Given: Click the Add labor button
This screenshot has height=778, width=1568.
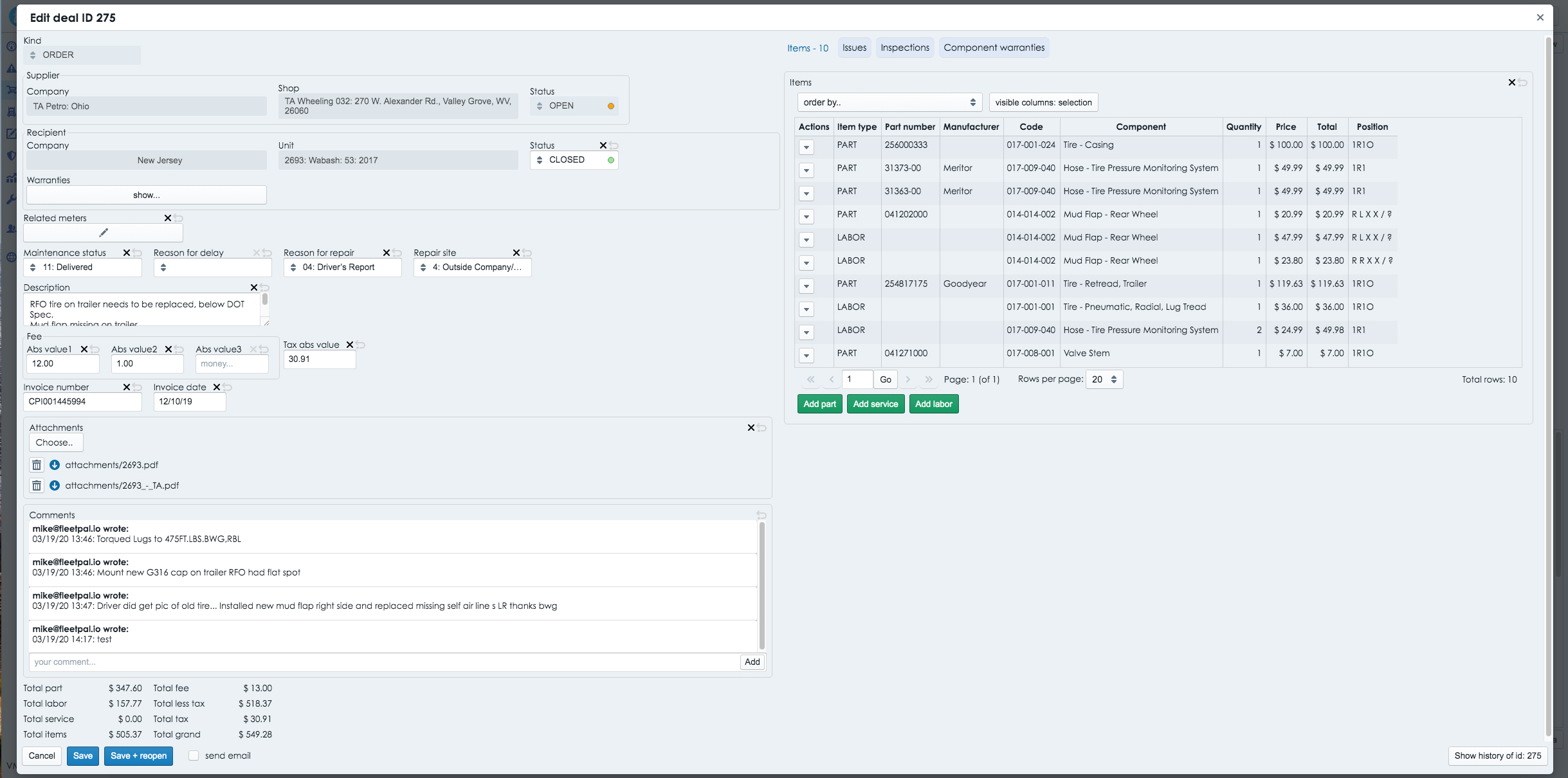Looking at the screenshot, I should tap(933, 404).
